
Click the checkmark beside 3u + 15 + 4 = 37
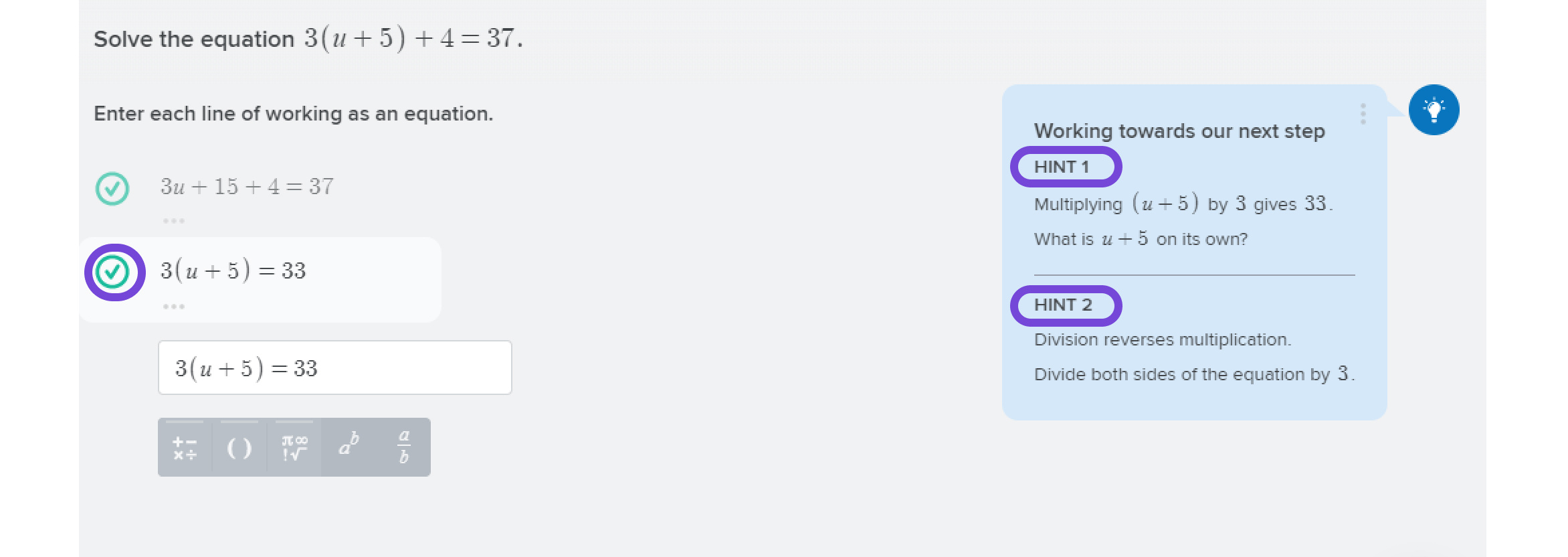(x=112, y=189)
